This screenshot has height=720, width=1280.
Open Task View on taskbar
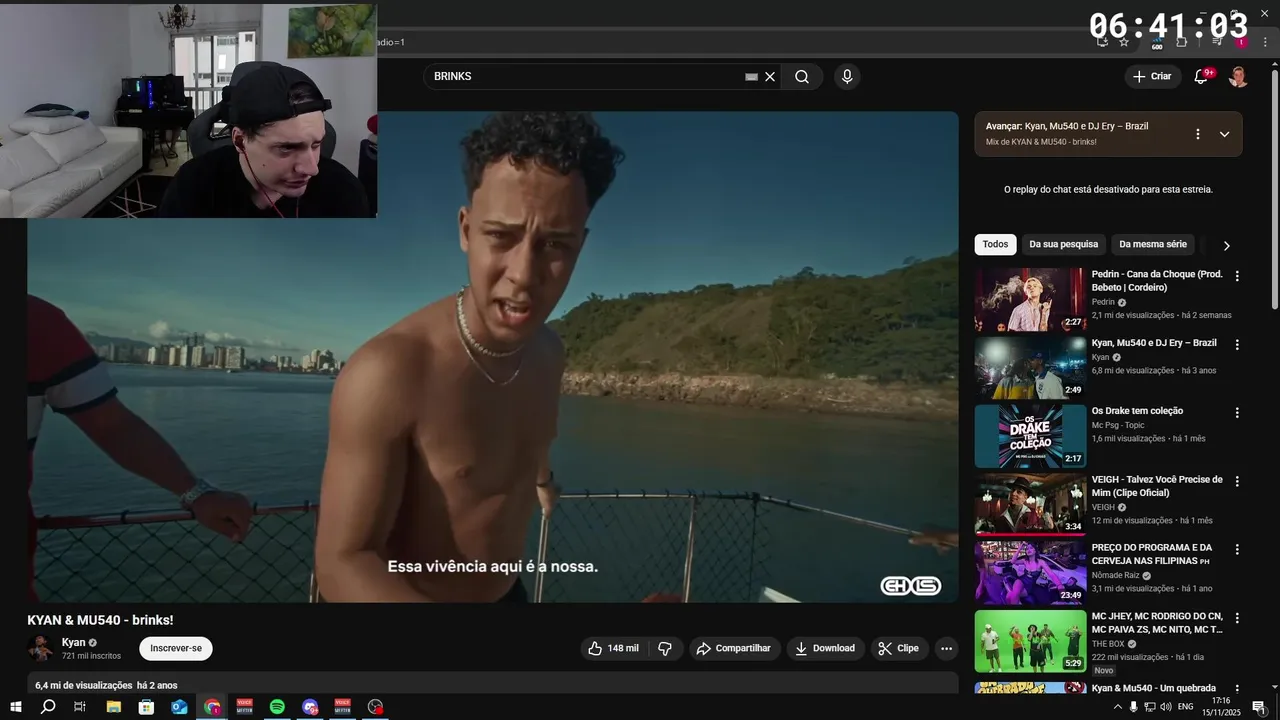point(80,707)
